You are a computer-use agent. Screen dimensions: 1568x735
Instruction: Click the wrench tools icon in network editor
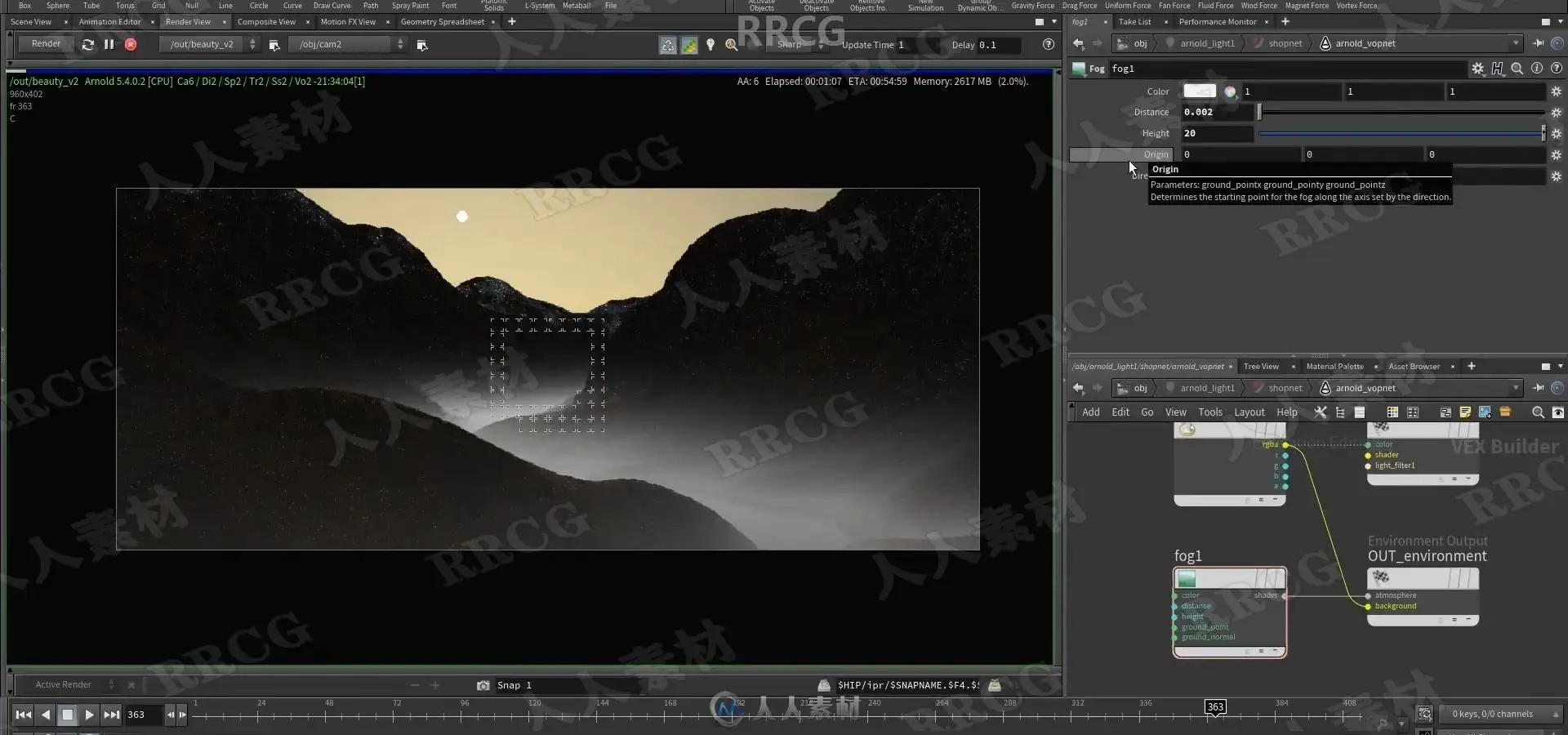(x=1320, y=412)
